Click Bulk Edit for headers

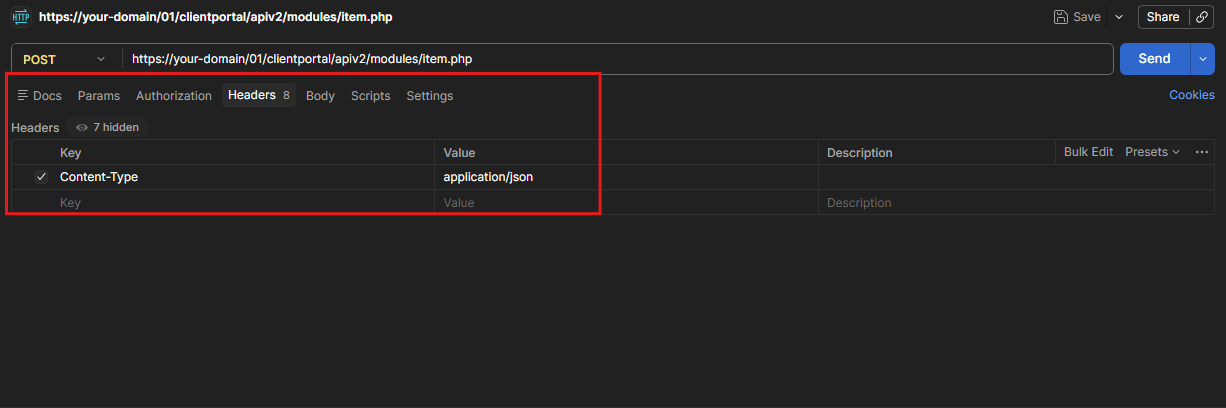(1088, 152)
